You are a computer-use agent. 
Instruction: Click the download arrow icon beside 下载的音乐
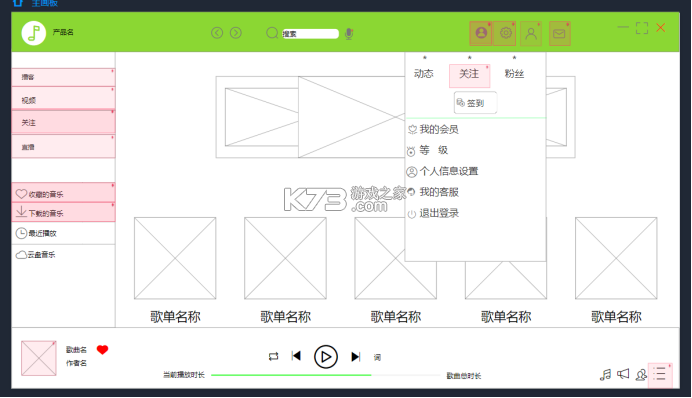21,212
